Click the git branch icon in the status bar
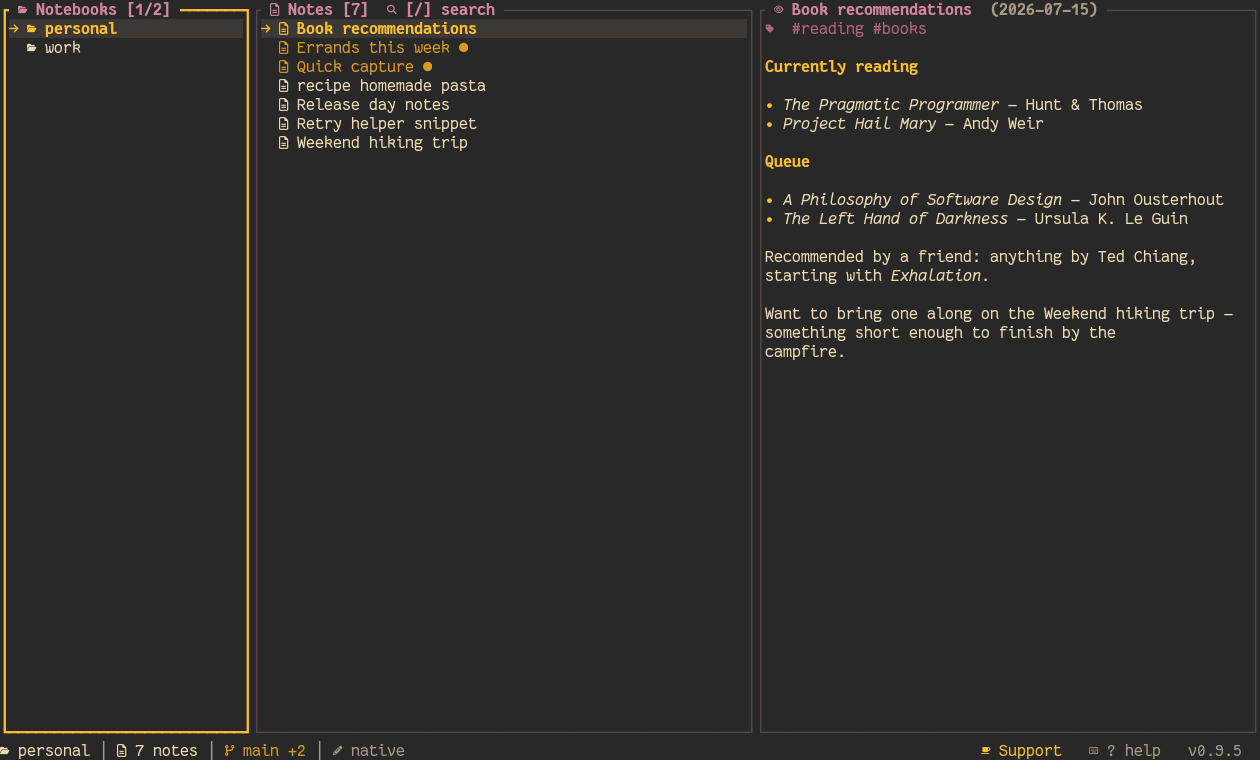1260x760 pixels. pos(230,751)
